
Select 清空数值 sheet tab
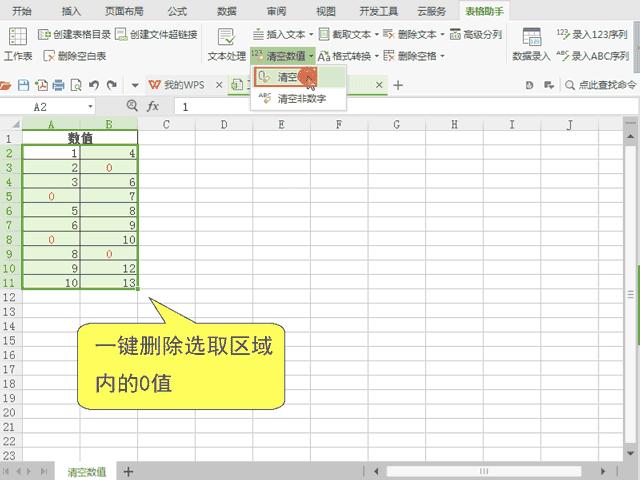87,472
